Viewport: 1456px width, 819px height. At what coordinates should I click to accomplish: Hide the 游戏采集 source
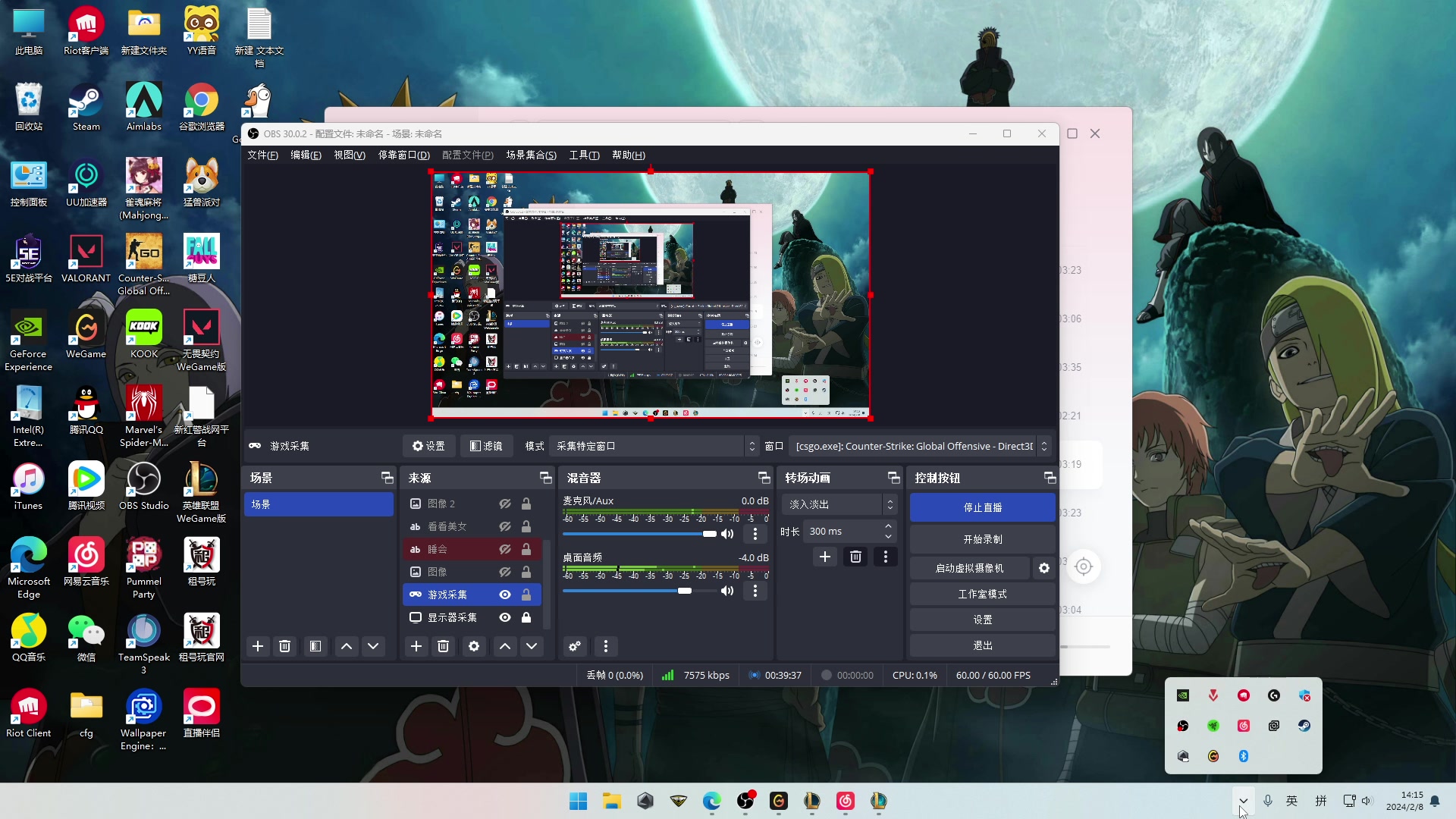click(x=505, y=595)
